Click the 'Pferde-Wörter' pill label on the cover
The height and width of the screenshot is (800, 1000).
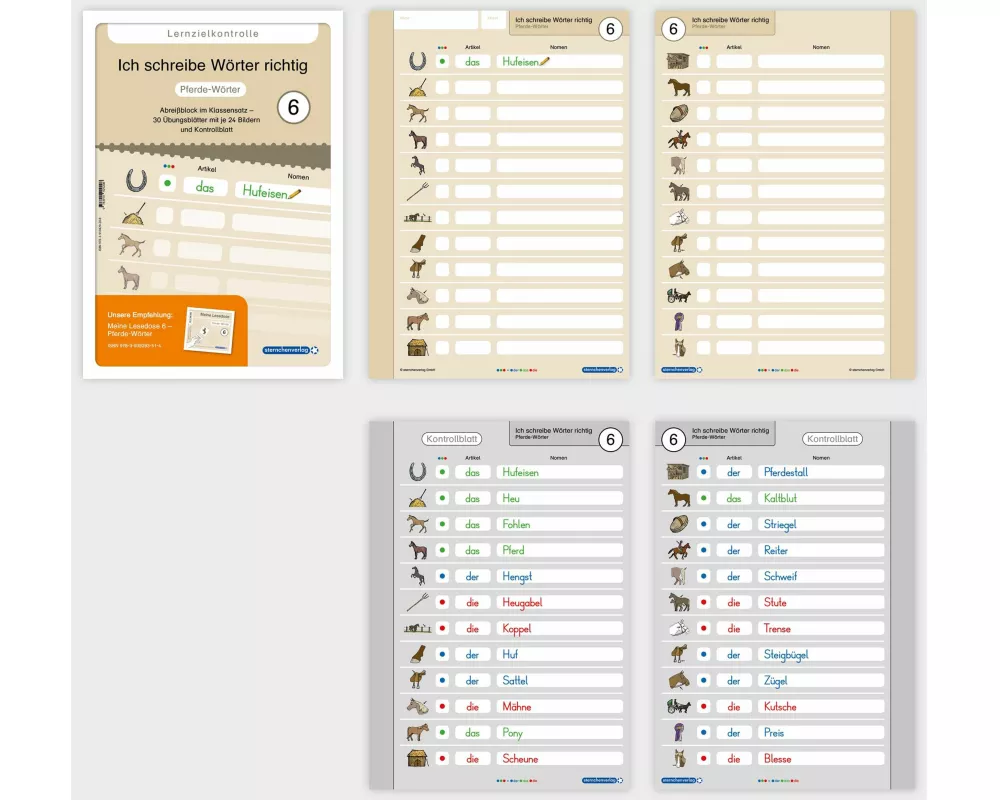[x=211, y=89]
